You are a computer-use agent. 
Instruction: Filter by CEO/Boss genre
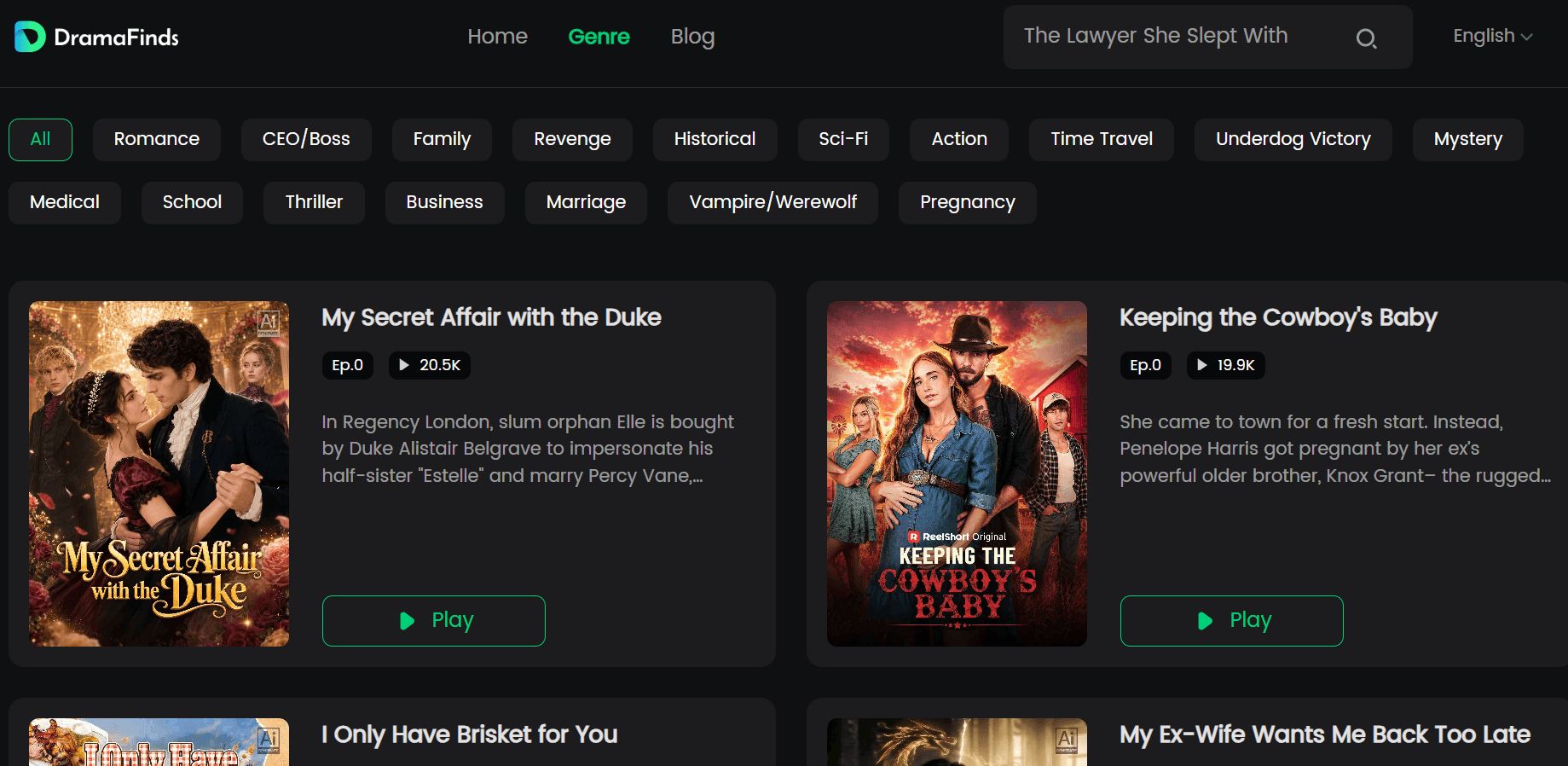tap(306, 140)
